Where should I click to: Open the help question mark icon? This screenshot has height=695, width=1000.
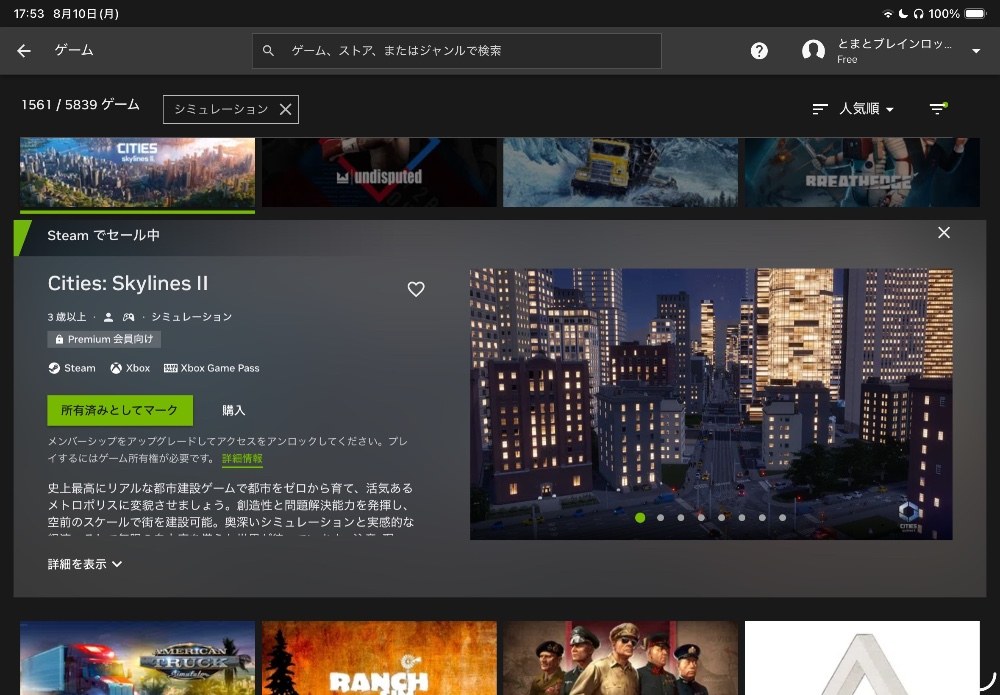tap(759, 51)
